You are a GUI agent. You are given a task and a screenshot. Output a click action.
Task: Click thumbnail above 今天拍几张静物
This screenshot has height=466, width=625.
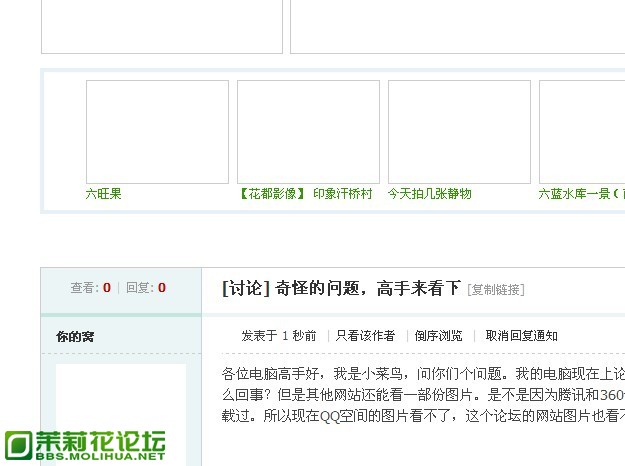pyautogui.click(x=460, y=132)
